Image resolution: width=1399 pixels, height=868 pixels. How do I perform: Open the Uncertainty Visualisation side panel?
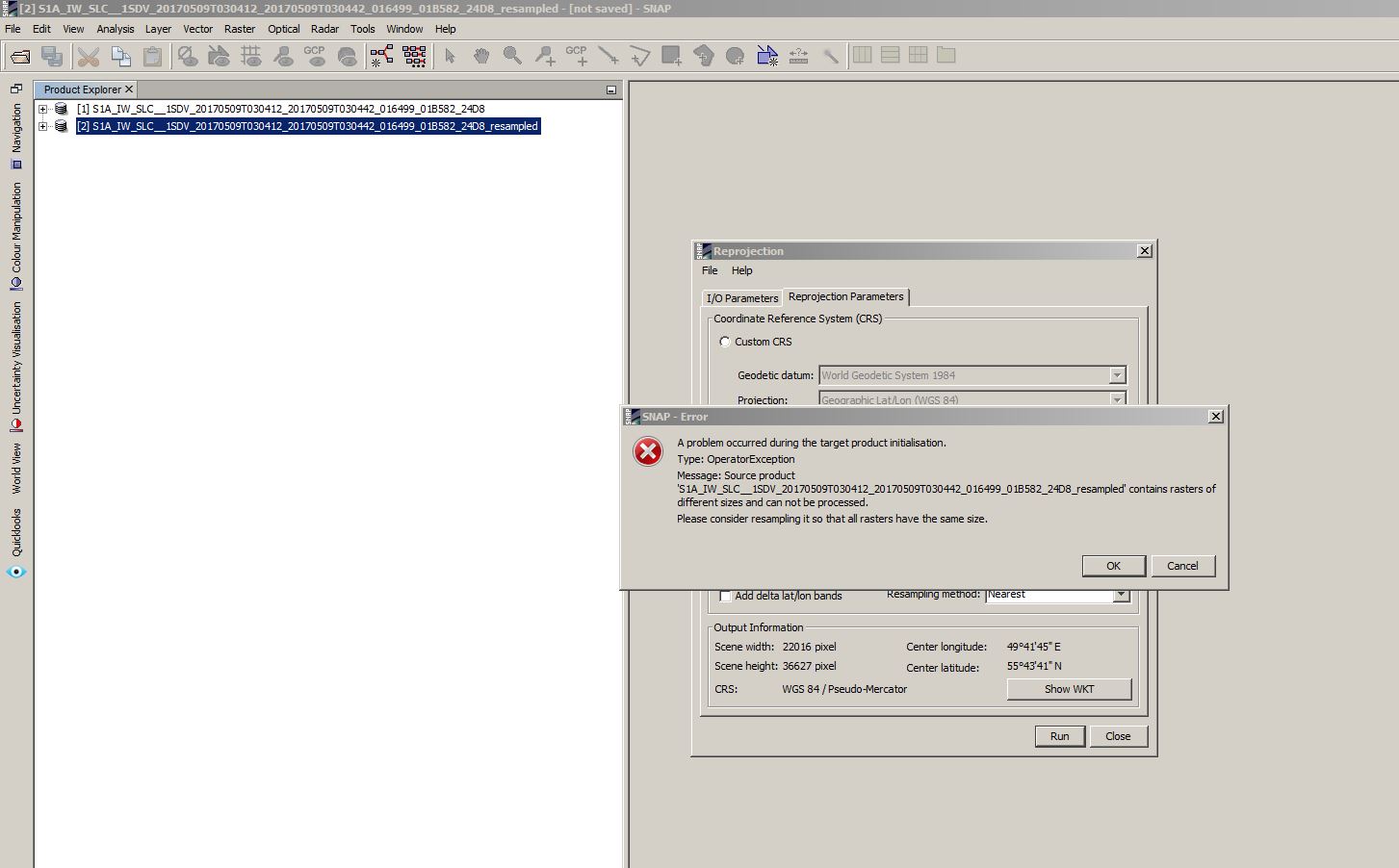[16, 366]
